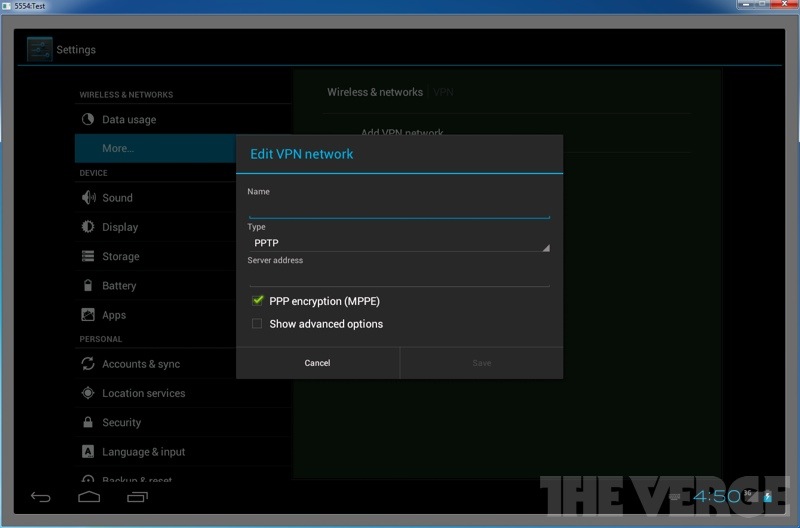Select the Apps icon in sidebar
The width and height of the screenshot is (800, 528).
point(88,315)
